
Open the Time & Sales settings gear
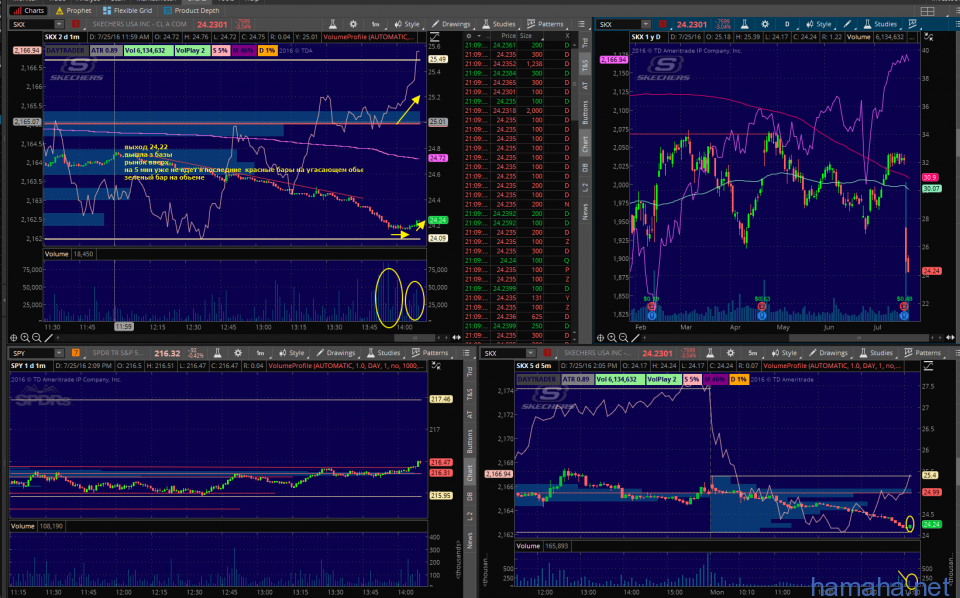click(x=469, y=36)
